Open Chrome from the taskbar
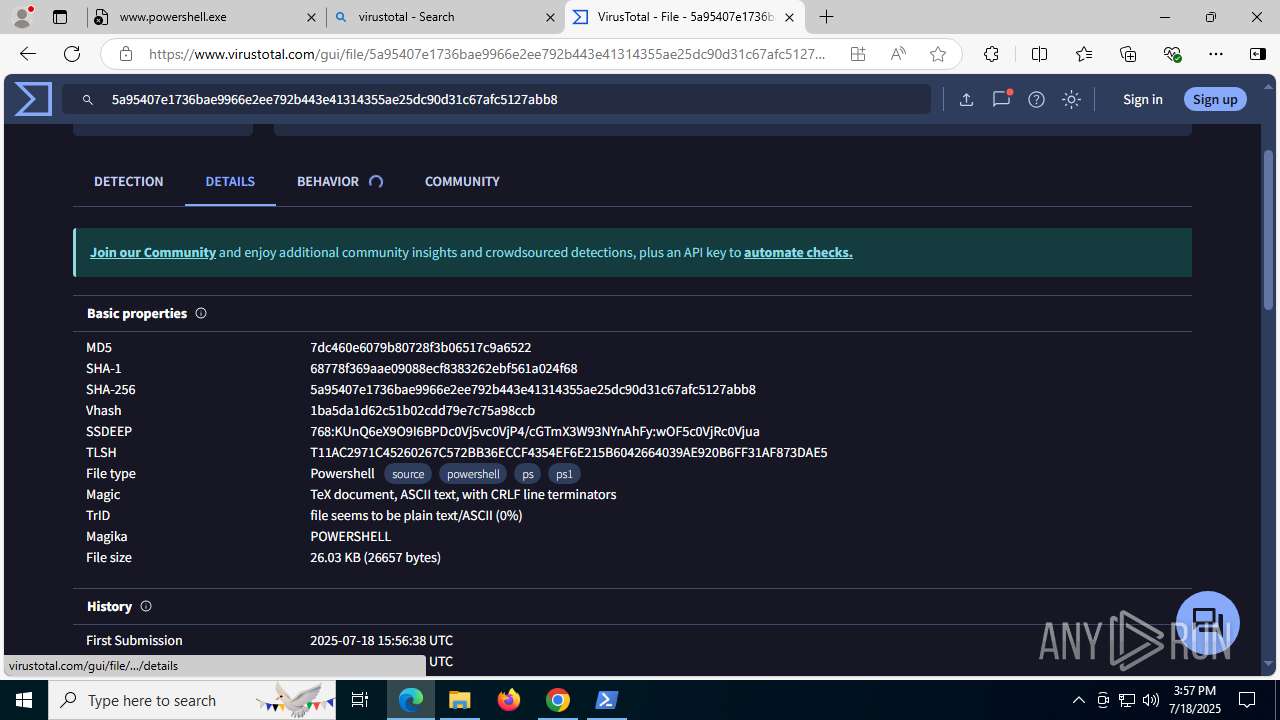Viewport: 1280px width, 720px height. 558,700
